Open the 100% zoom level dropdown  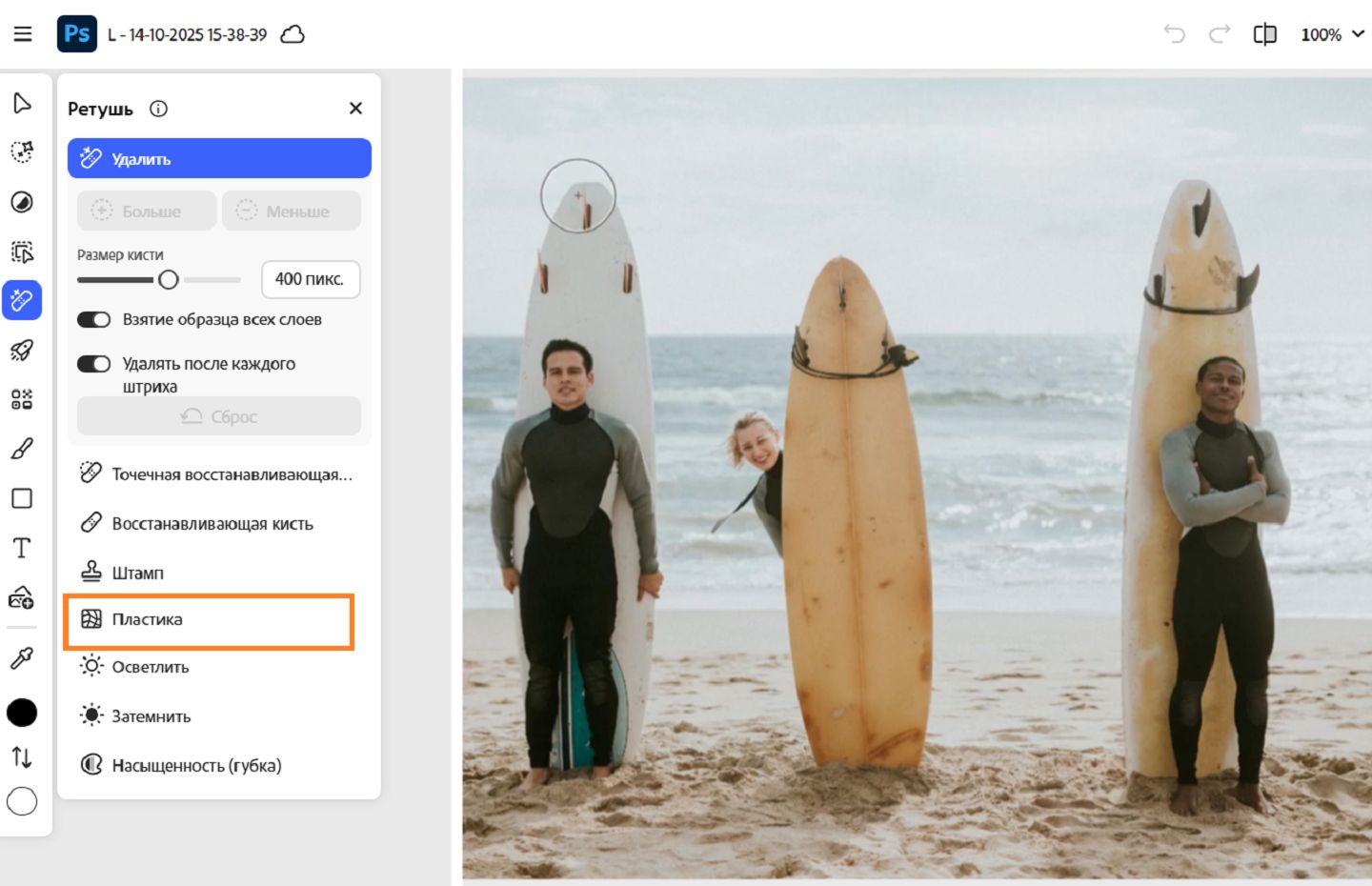click(1332, 34)
